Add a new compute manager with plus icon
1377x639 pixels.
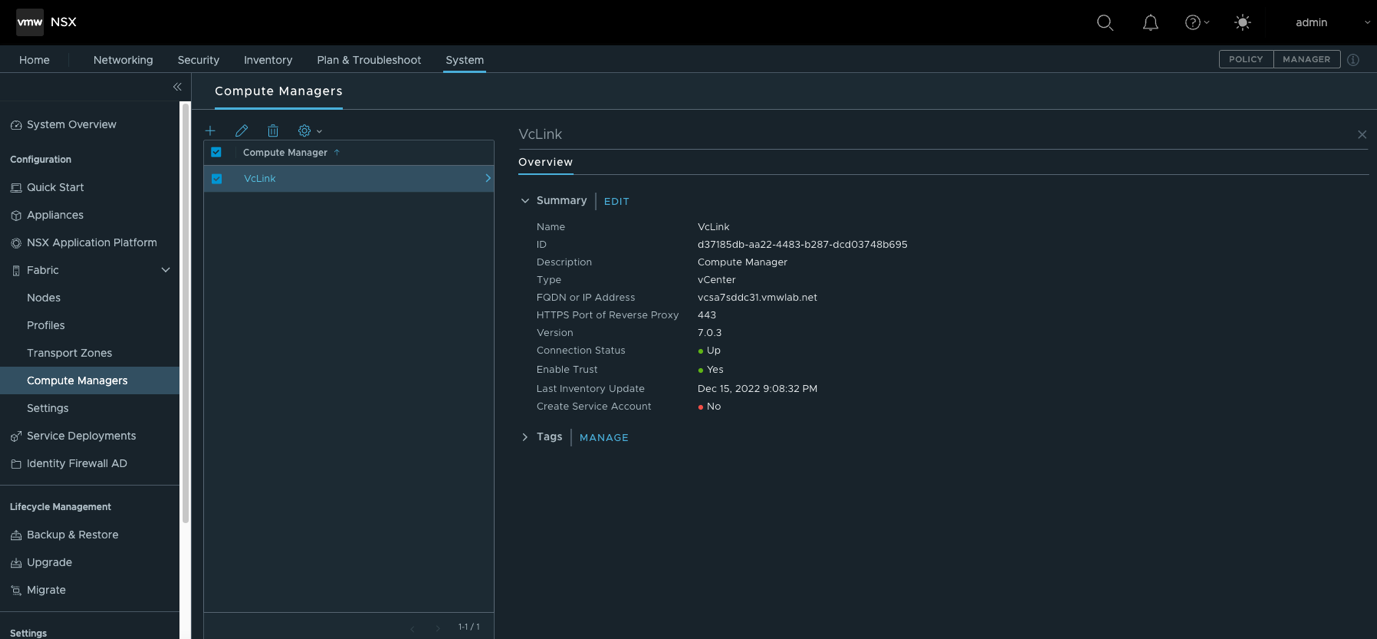click(x=210, y=131)
